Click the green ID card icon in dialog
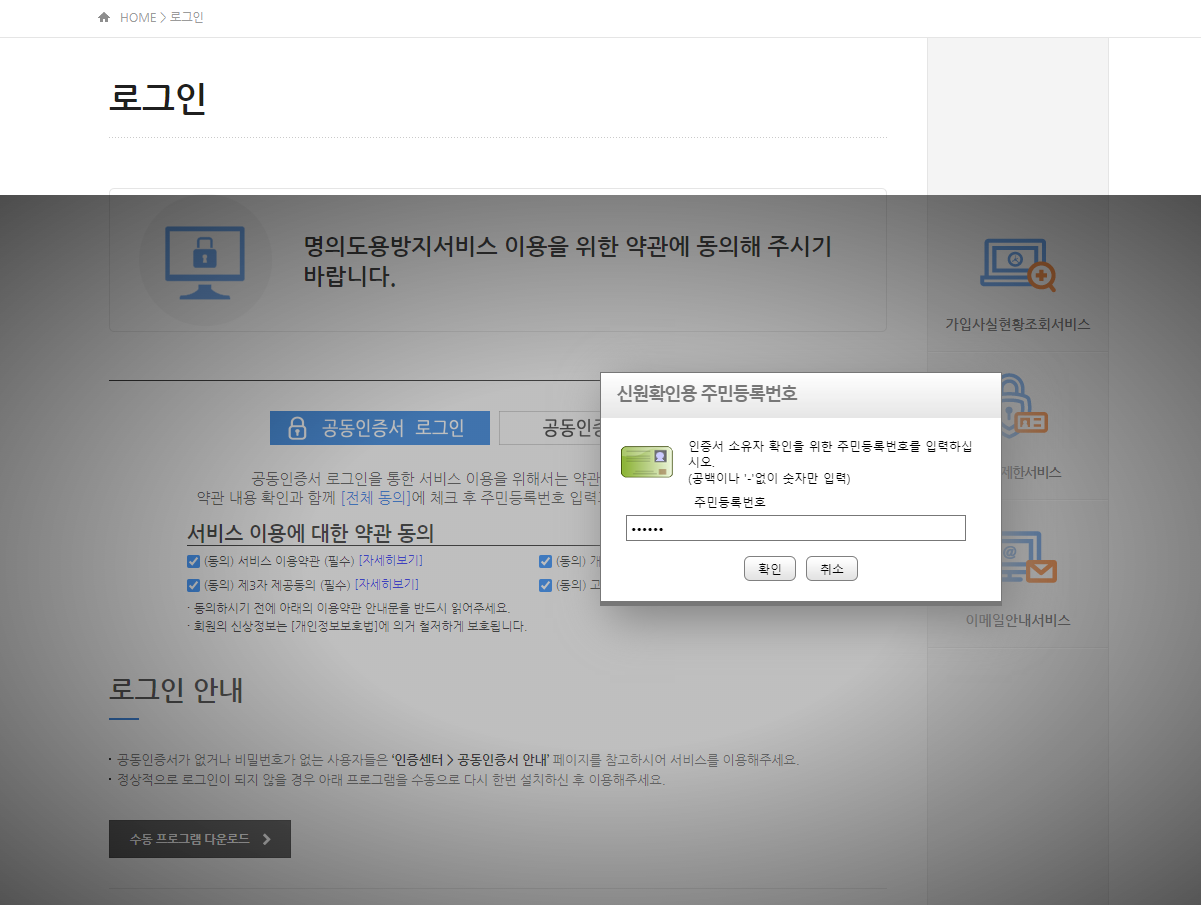This screenshot has width=1201, height=905. 646,461
